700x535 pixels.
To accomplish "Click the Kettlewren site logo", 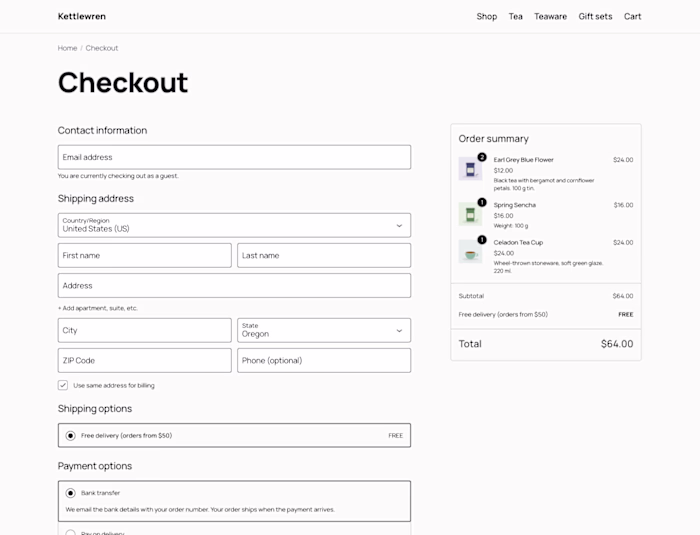I will [x=82, y=17].
